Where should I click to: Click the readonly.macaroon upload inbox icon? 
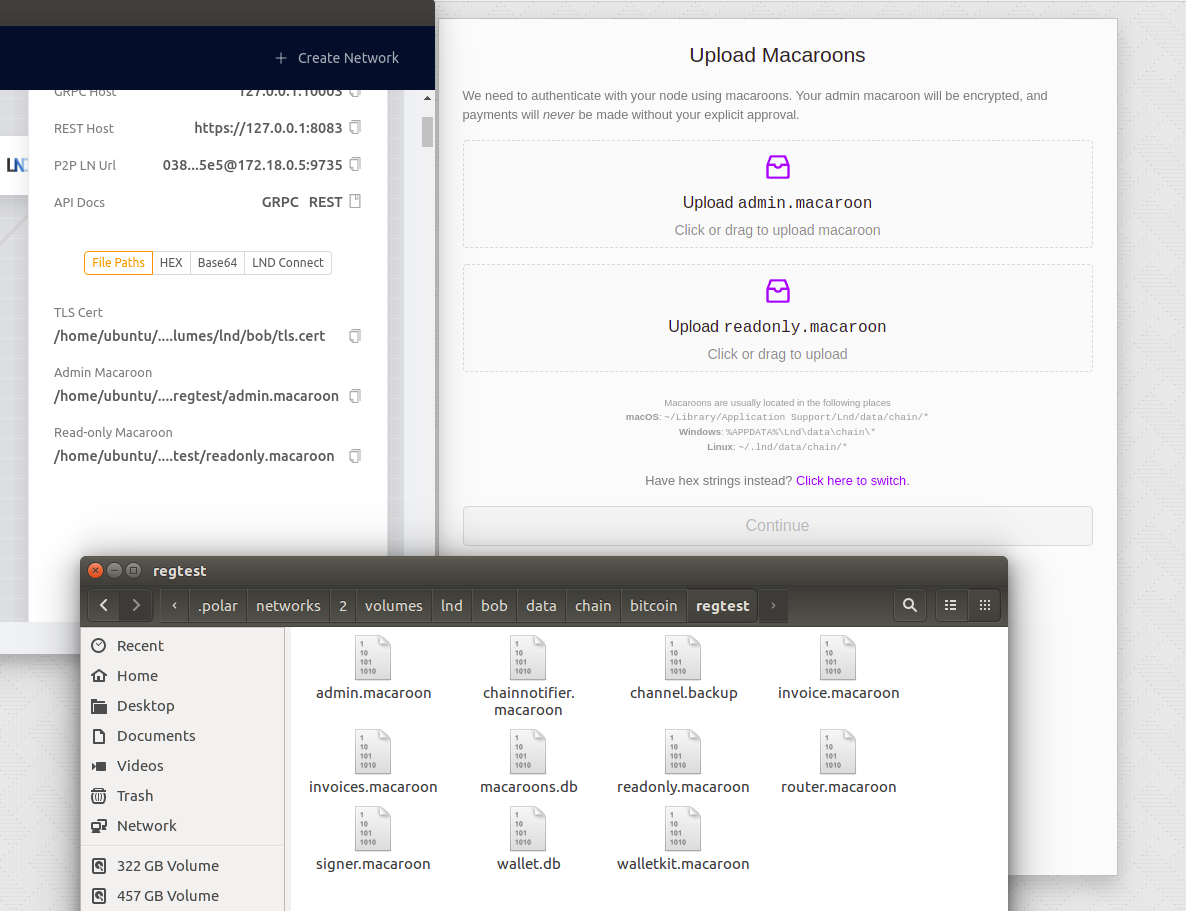pos(778,291)
